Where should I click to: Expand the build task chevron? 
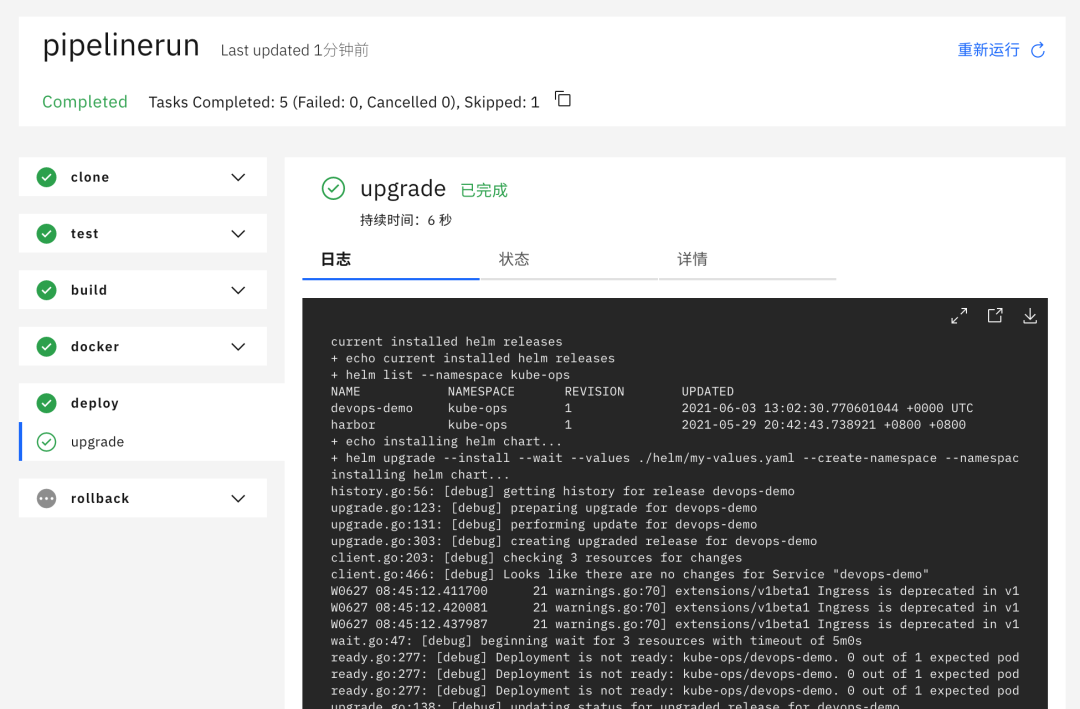click(238, 290)
